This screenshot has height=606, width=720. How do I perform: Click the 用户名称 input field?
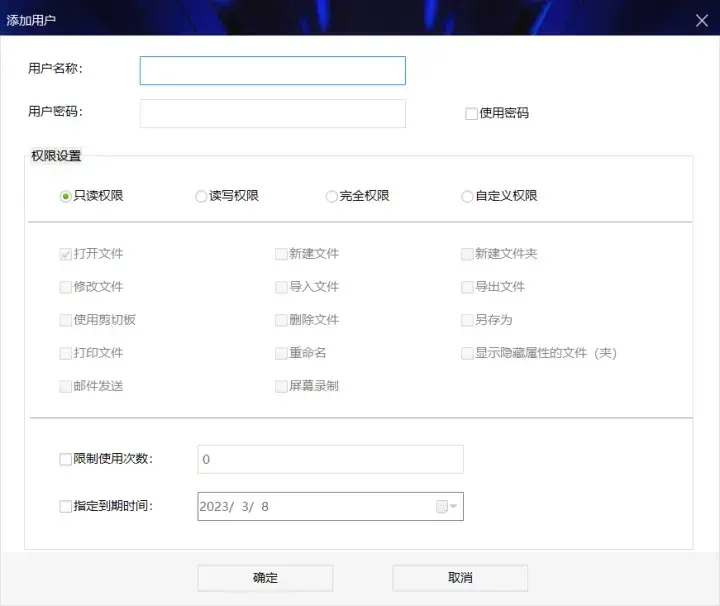click(272, 70)
